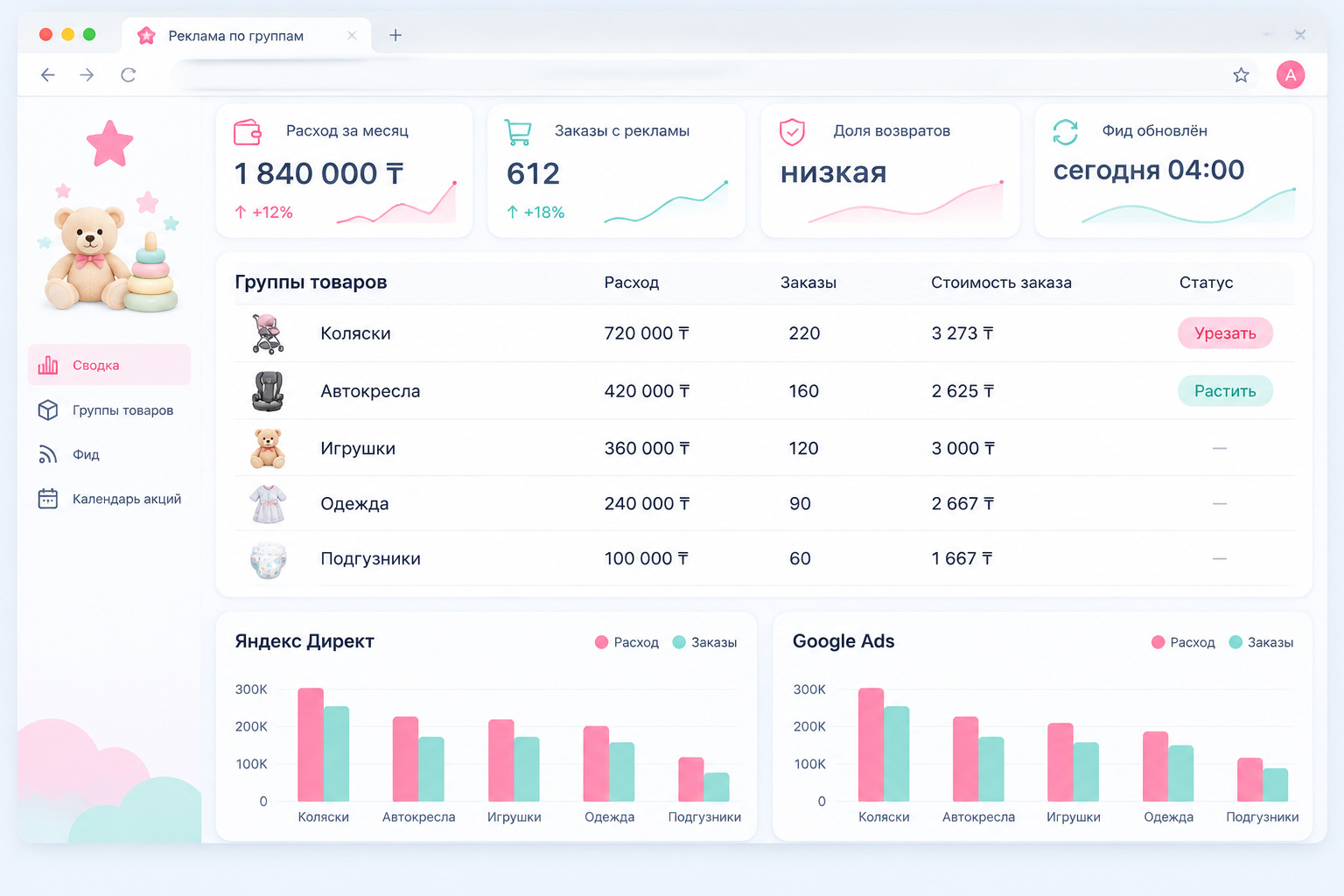Click the car seat thumbnail in Автокресла row
This screenshot has height=896, width=1344.
(x=268, y=391)
